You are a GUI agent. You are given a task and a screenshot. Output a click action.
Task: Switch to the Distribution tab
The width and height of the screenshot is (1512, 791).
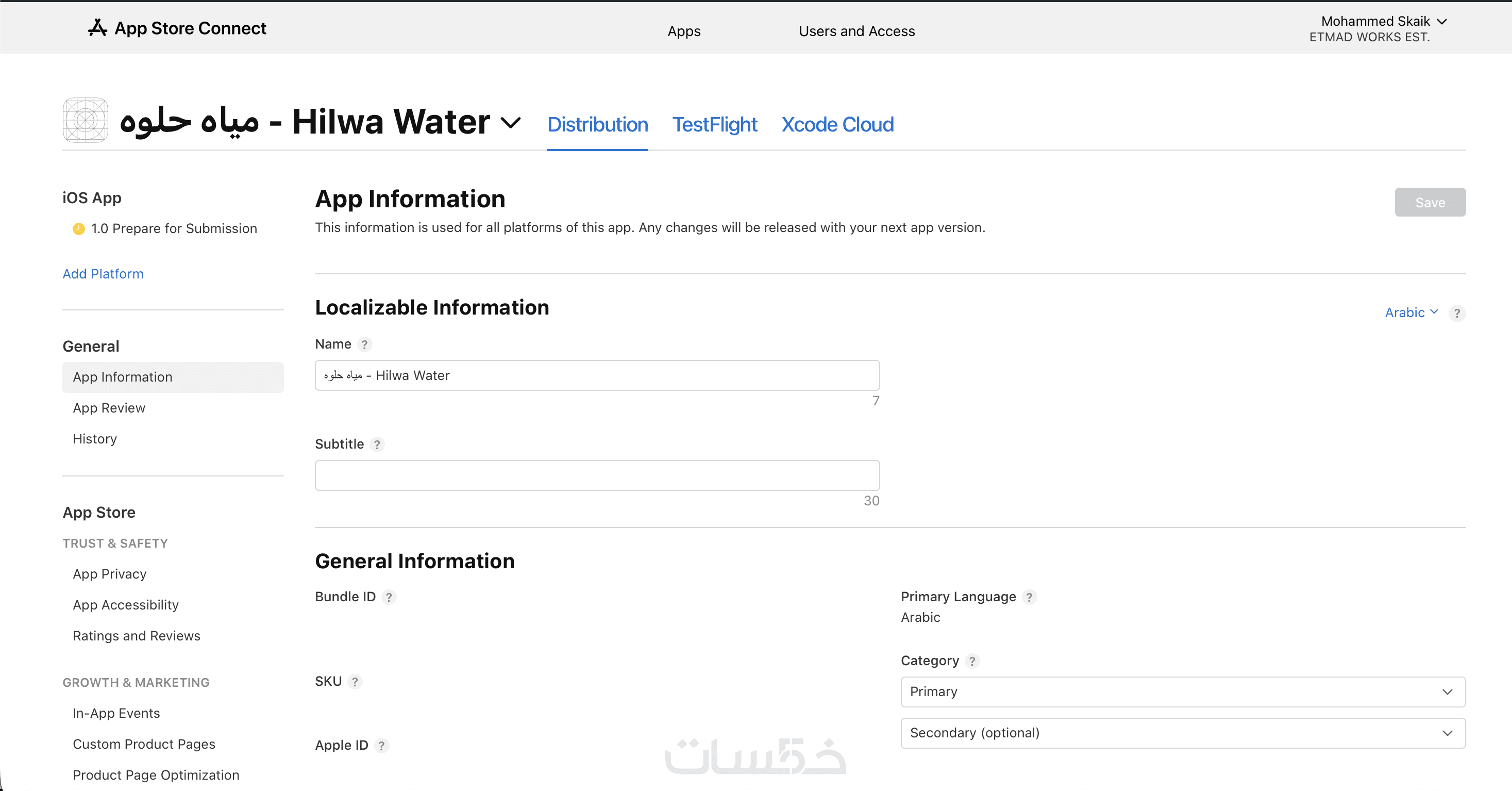pos(597,124)
